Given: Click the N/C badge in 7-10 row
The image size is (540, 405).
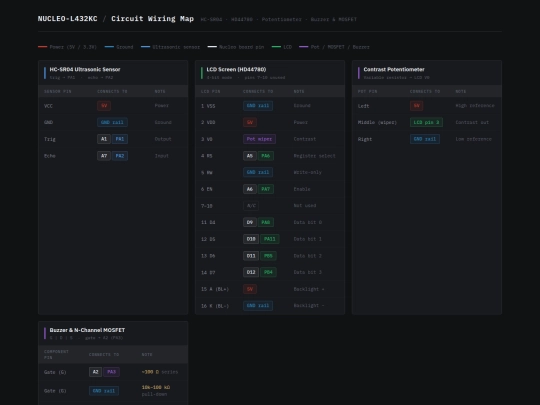Looking at the screenshot, I should pos(251,206).
